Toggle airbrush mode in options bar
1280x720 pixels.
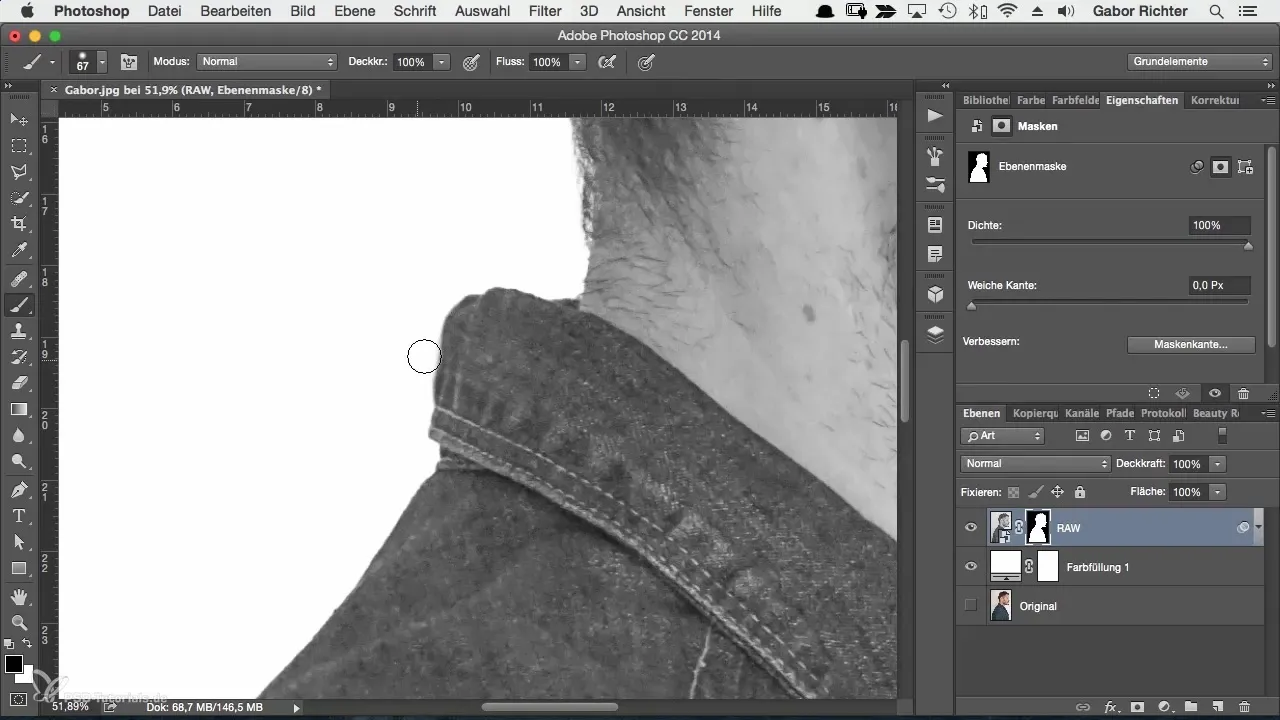pyautogui.click(x=606, y=62)
